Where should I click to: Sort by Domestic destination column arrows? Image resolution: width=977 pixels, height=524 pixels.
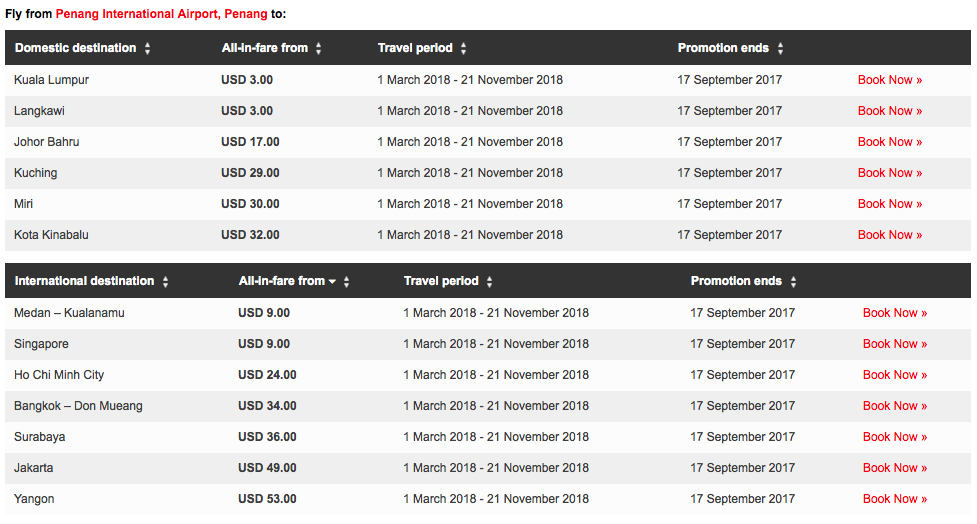pyautogui.click(x=148, y=48)
